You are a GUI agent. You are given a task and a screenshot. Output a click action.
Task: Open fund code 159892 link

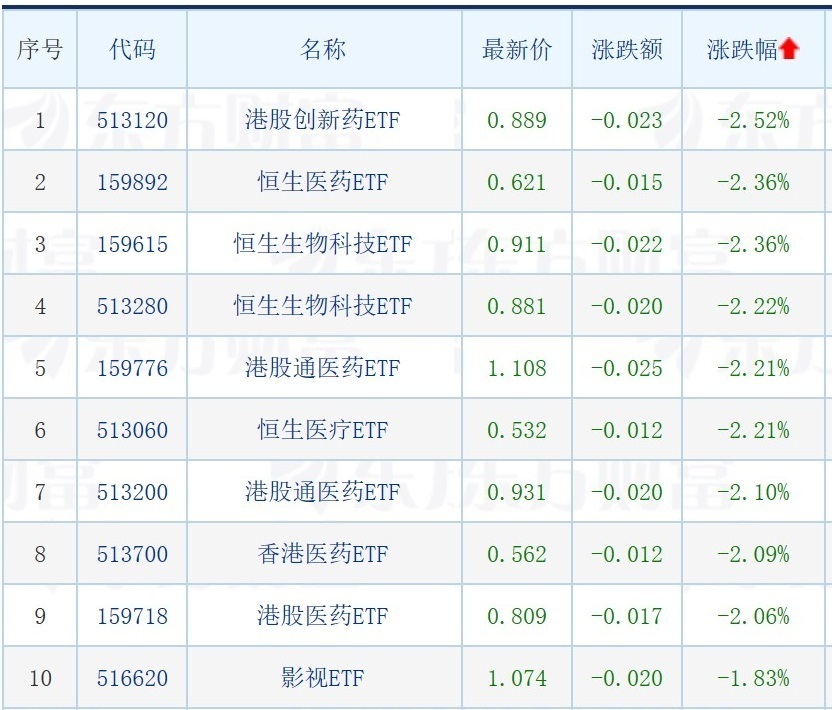132,182
